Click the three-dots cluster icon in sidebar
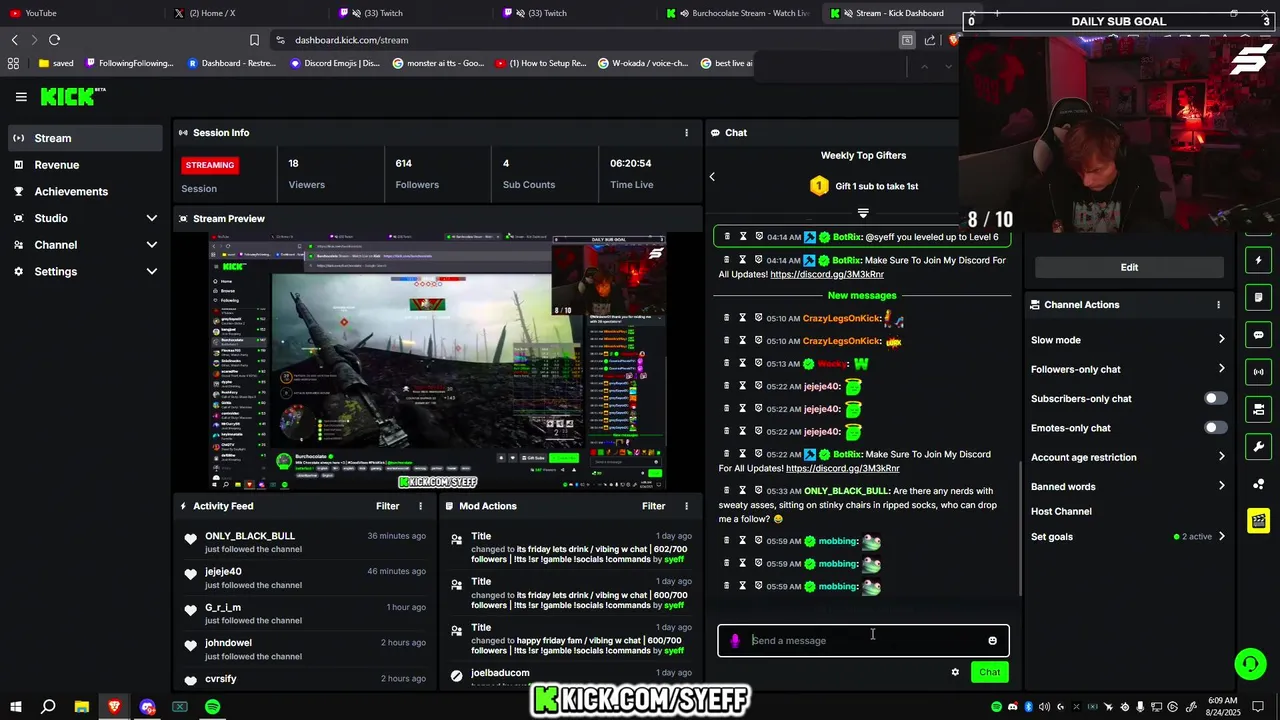The image size is (1280, 720). 1259,484
